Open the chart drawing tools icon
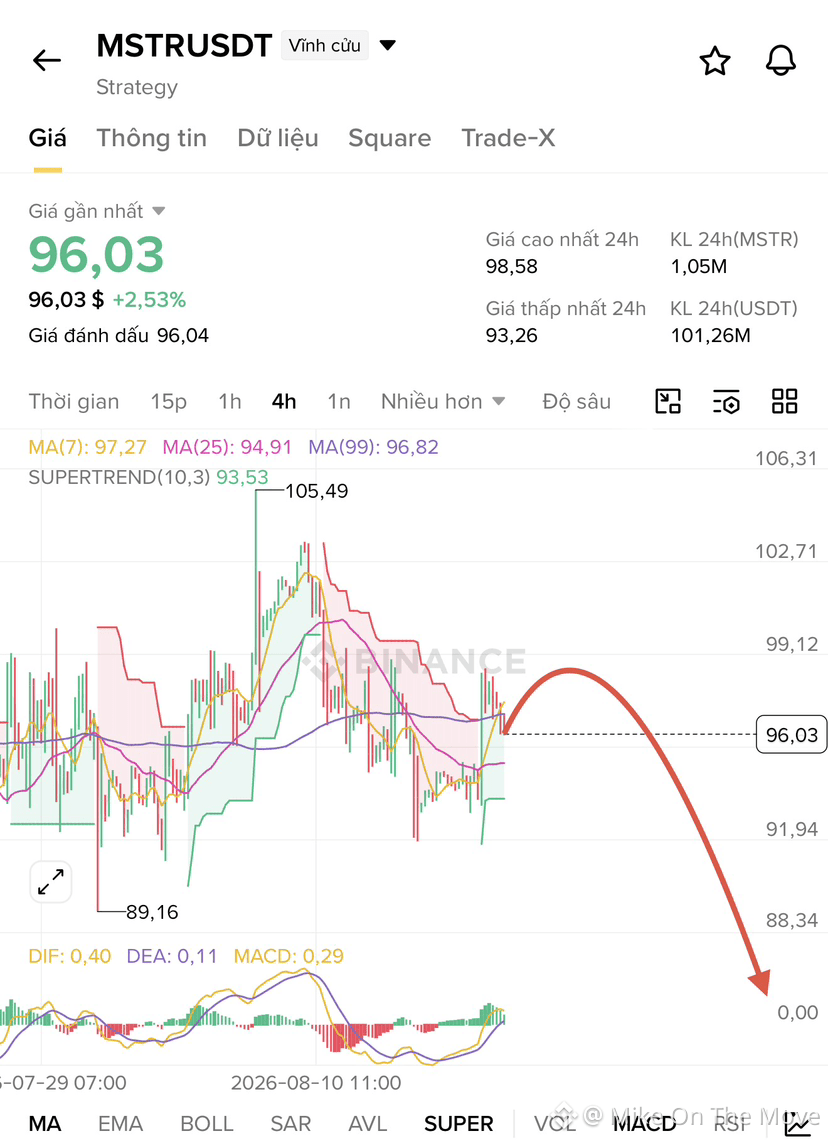This screenshot has height=1141, width=828. point(668,401)
